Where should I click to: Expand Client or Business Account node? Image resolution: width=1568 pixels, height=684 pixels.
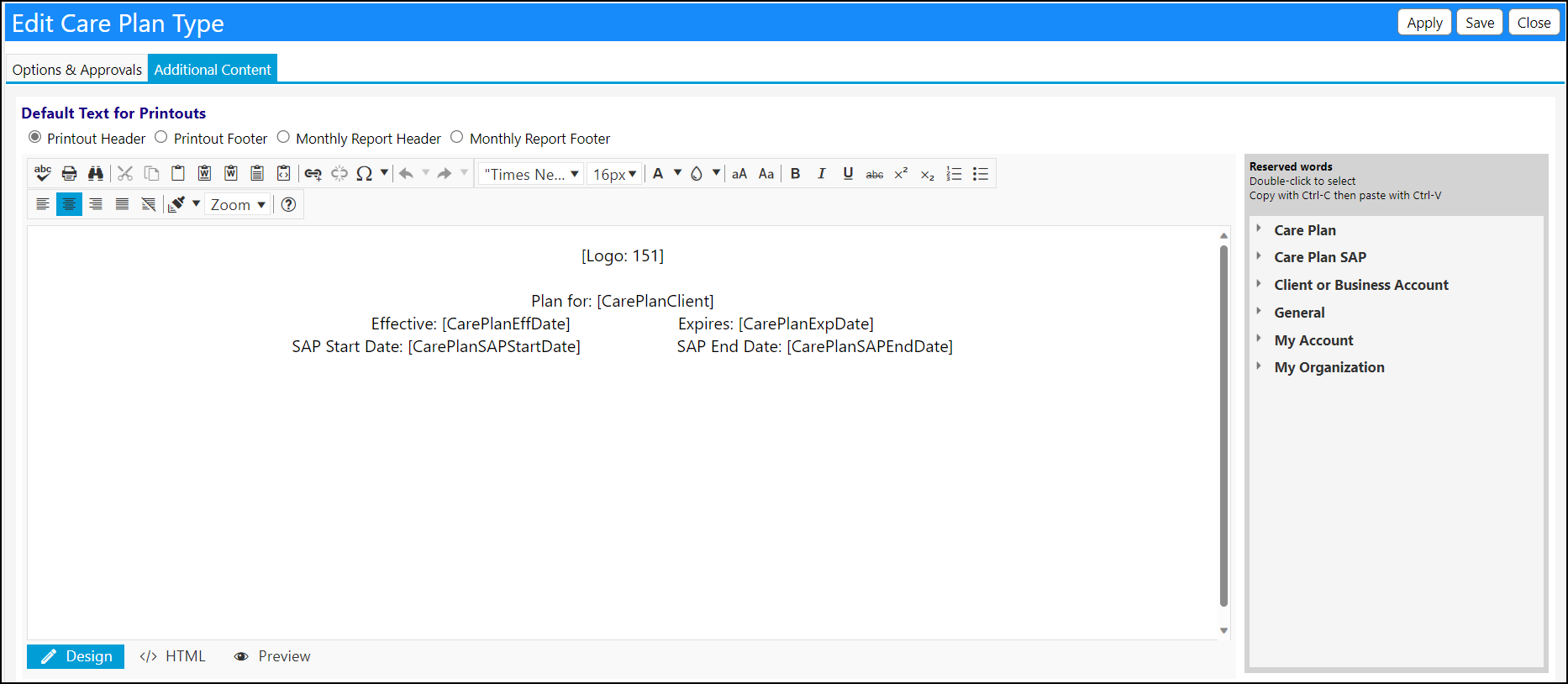(x=1259, y=283)
